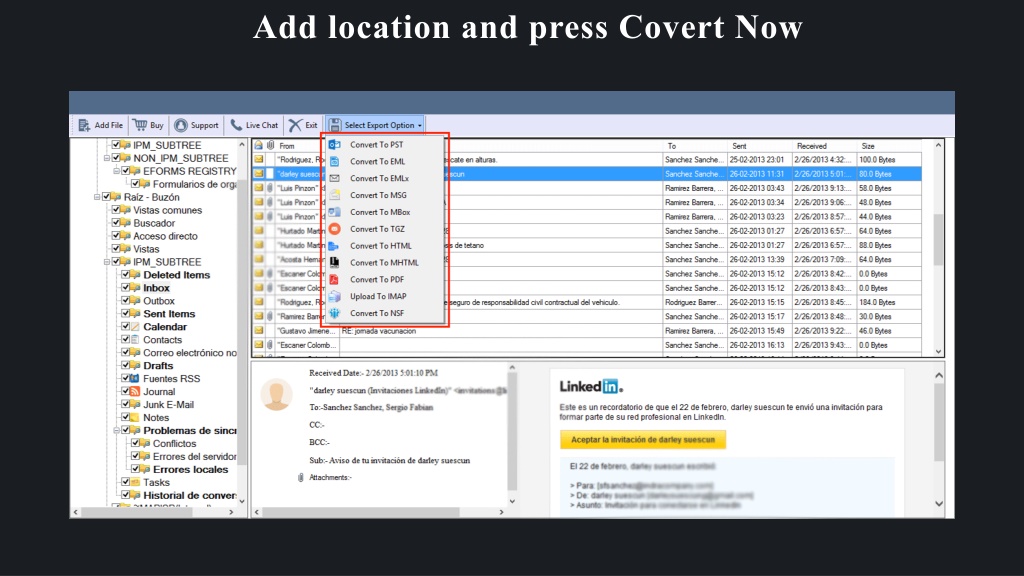Choose Convert To HTML

point(381,246)
